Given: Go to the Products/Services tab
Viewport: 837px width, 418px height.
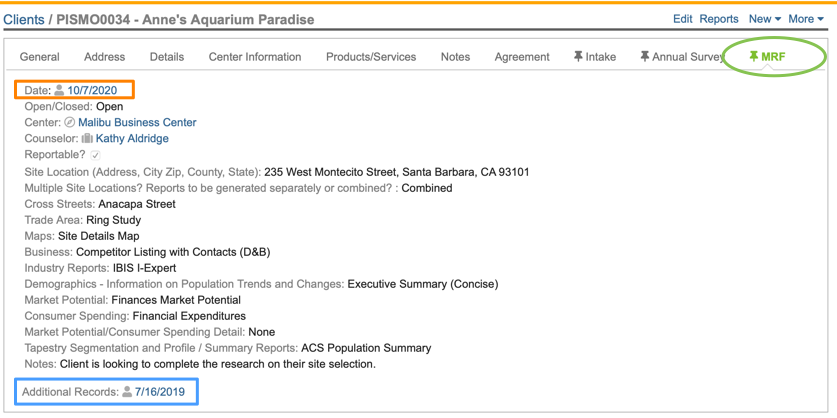Looking at the screenshot, I should coord(371,57).
